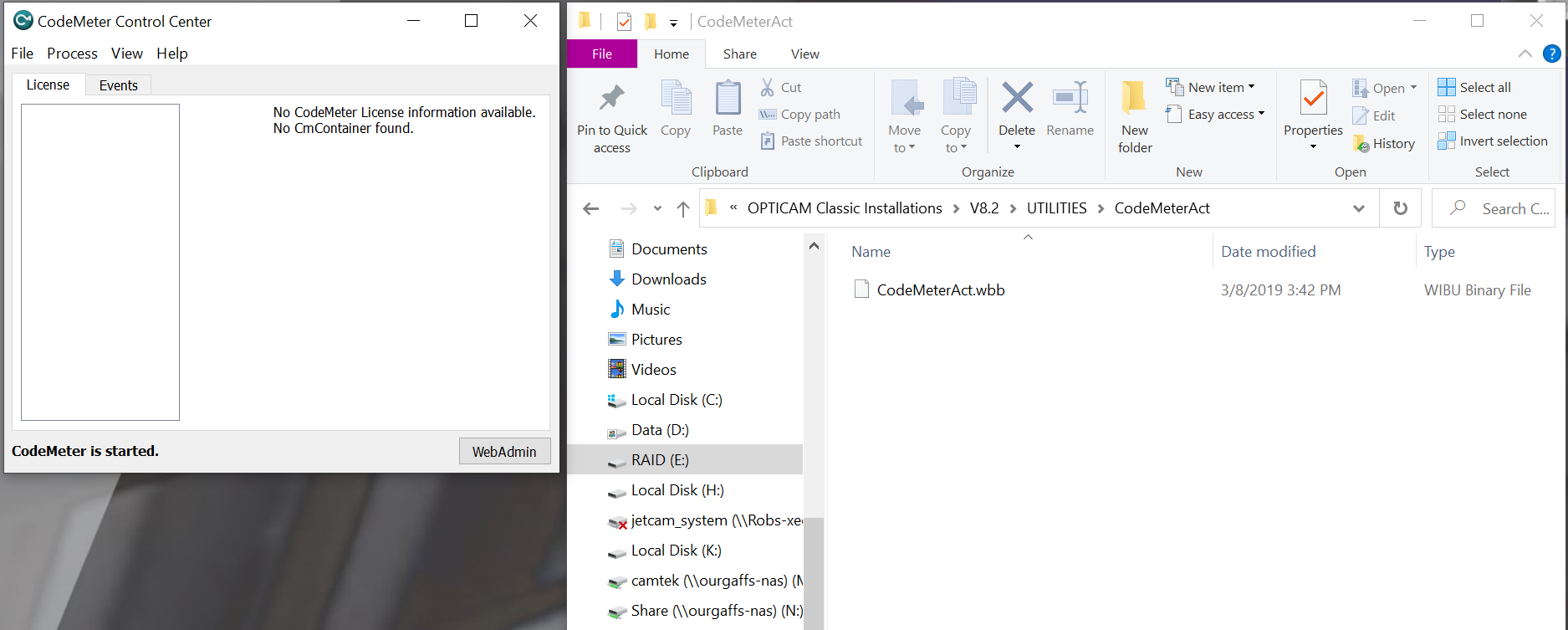Click Edit in Open group
1568x630 pixels.
1374,115
